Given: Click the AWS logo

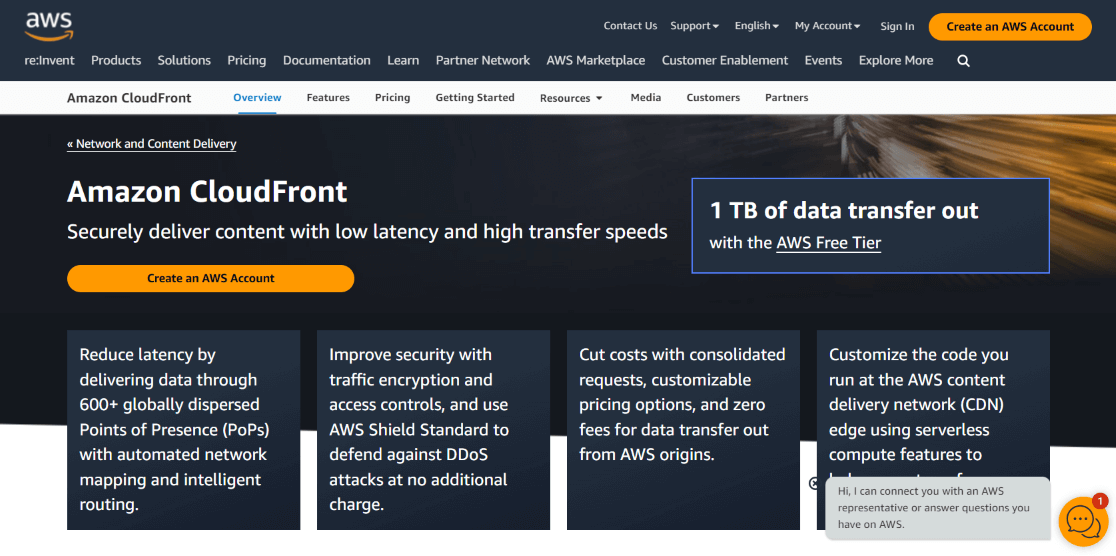Looking at the screenshot, I should point(48,26).
